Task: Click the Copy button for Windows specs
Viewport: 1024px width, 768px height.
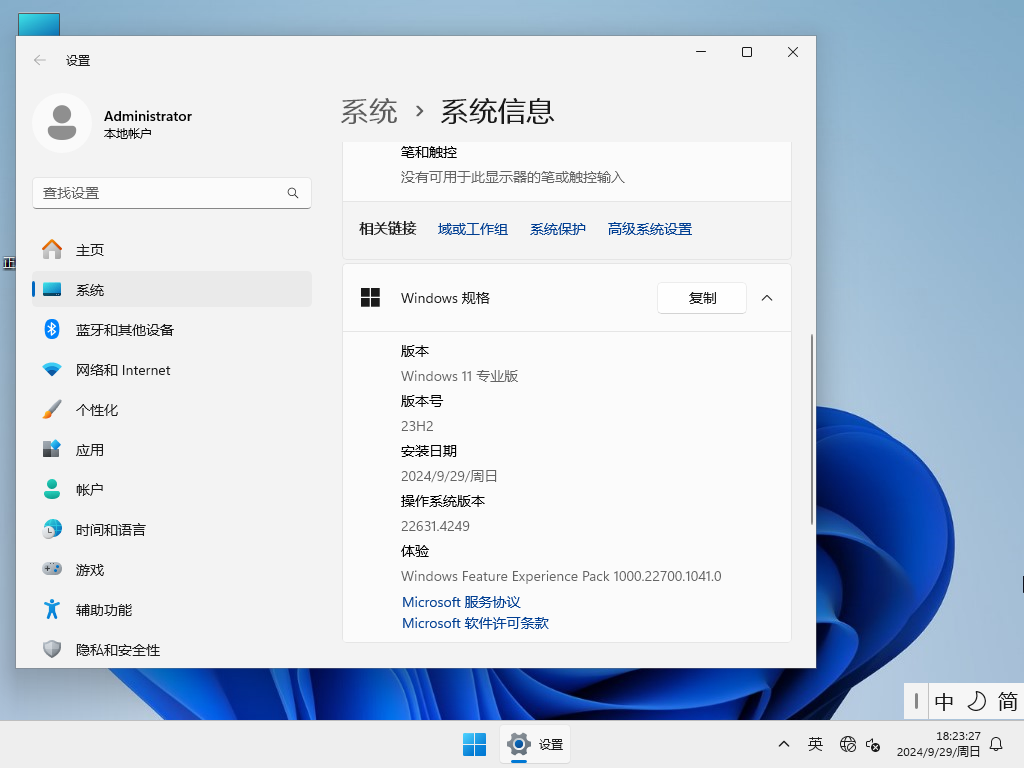Action: pyautogui.click(x=701, y=297)
